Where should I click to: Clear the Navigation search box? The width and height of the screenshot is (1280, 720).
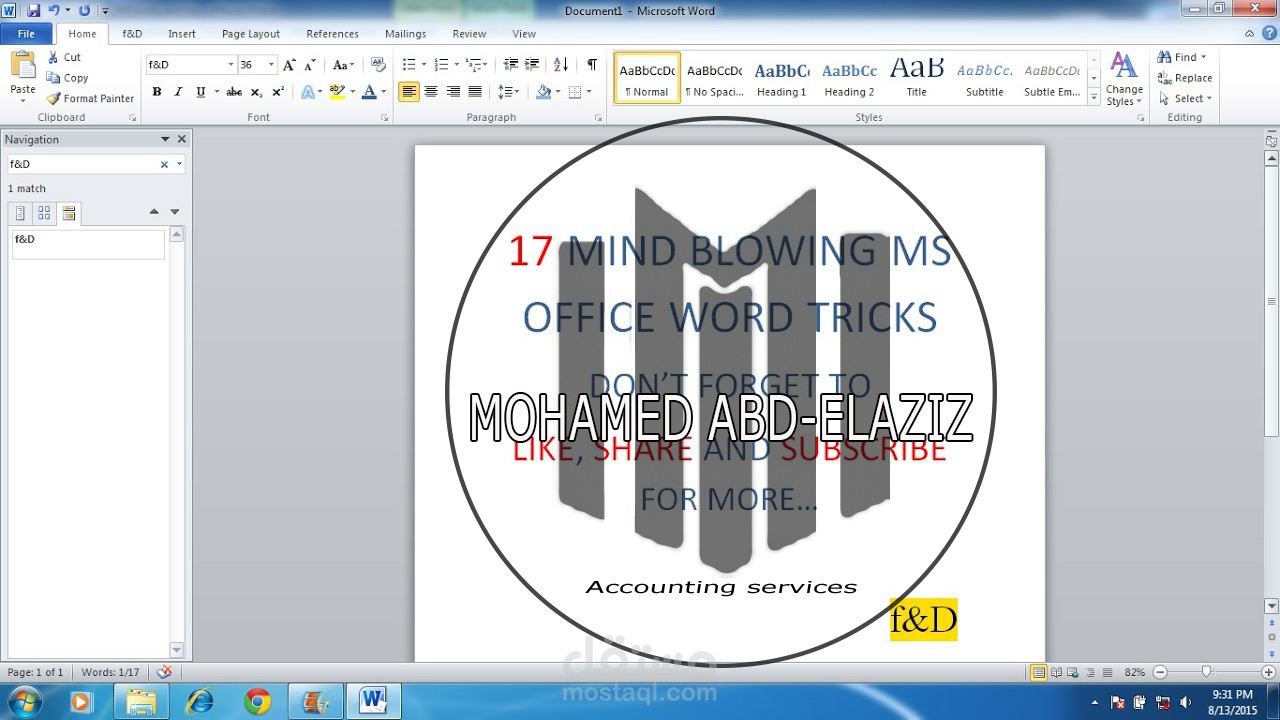pyautogui.click(x=164, y=164)
